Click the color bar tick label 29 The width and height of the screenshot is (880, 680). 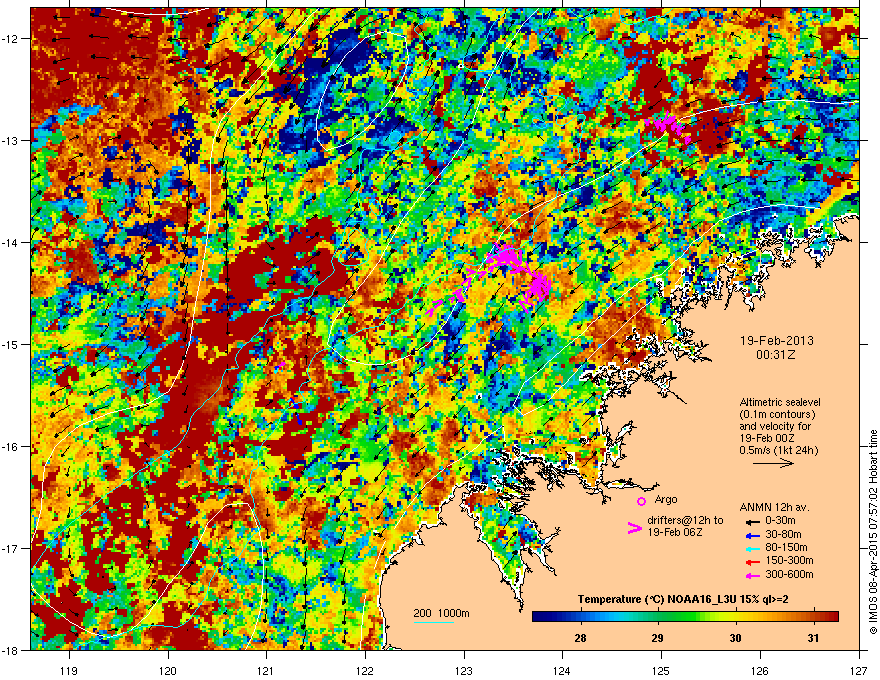[657, 638]
